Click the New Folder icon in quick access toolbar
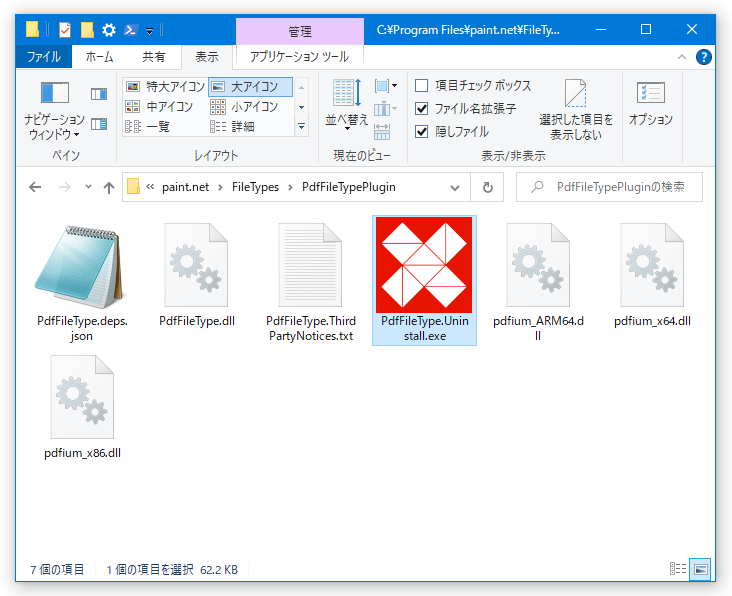The height and width of the screenshot is (596, 732). (x=87, y=30)
